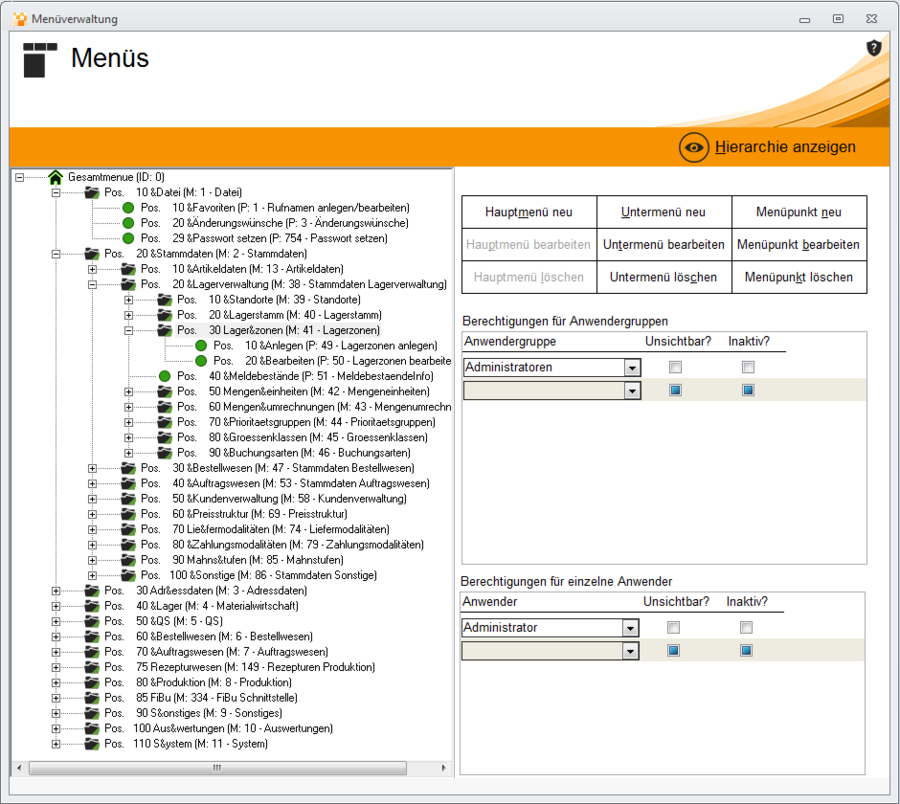Click the green dot of 20 &Bearbeiten
This screenshot has width=900, height=804.
(x=201, y=361)
